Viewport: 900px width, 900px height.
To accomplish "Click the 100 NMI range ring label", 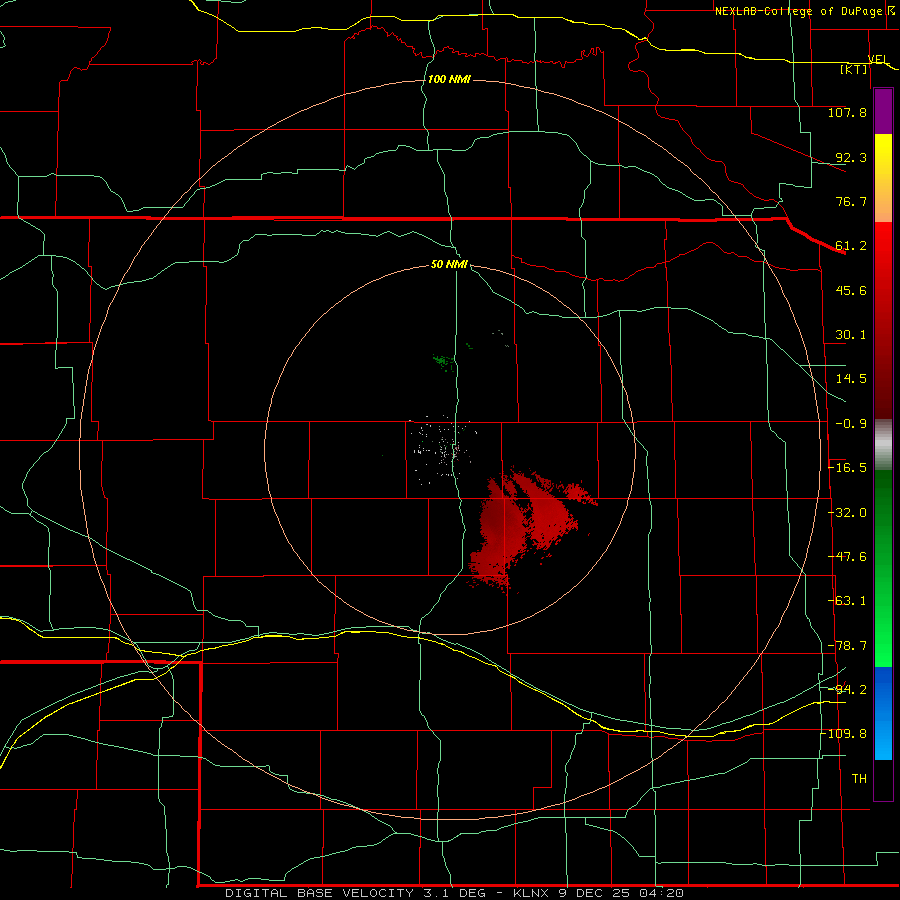I will [x=449, y=79].
